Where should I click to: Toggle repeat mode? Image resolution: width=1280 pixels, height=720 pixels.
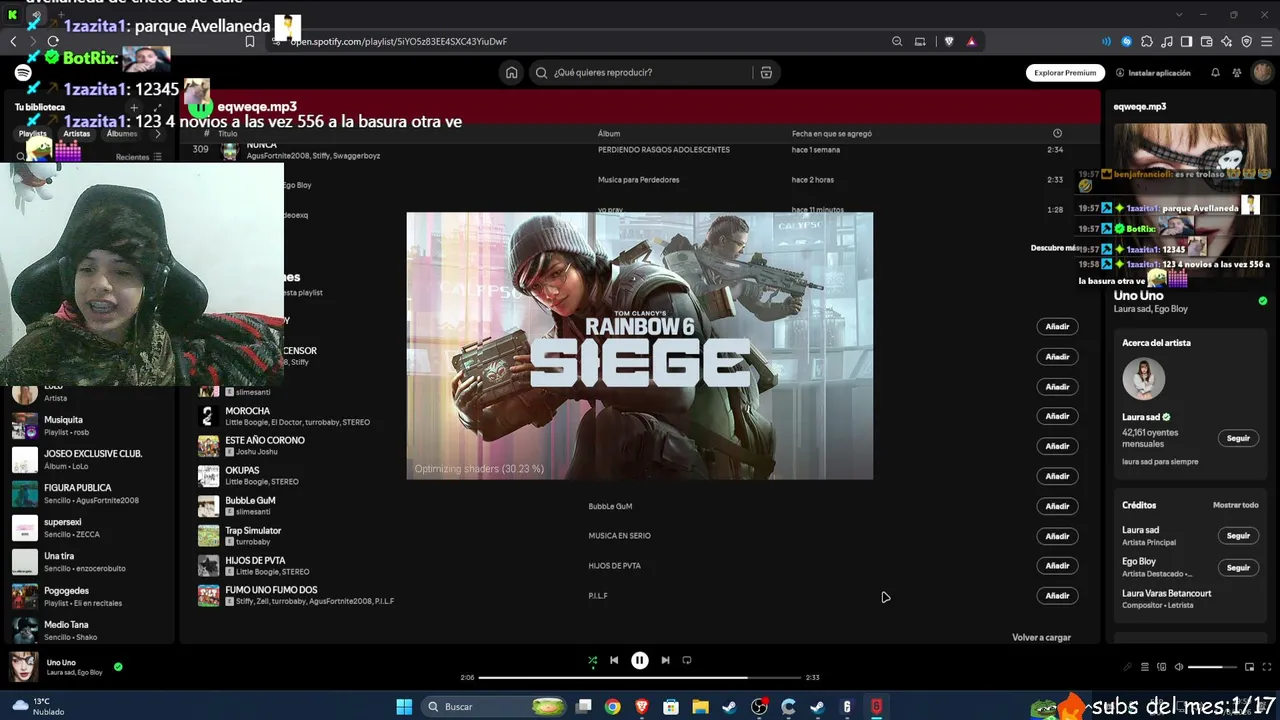(687, 660)
